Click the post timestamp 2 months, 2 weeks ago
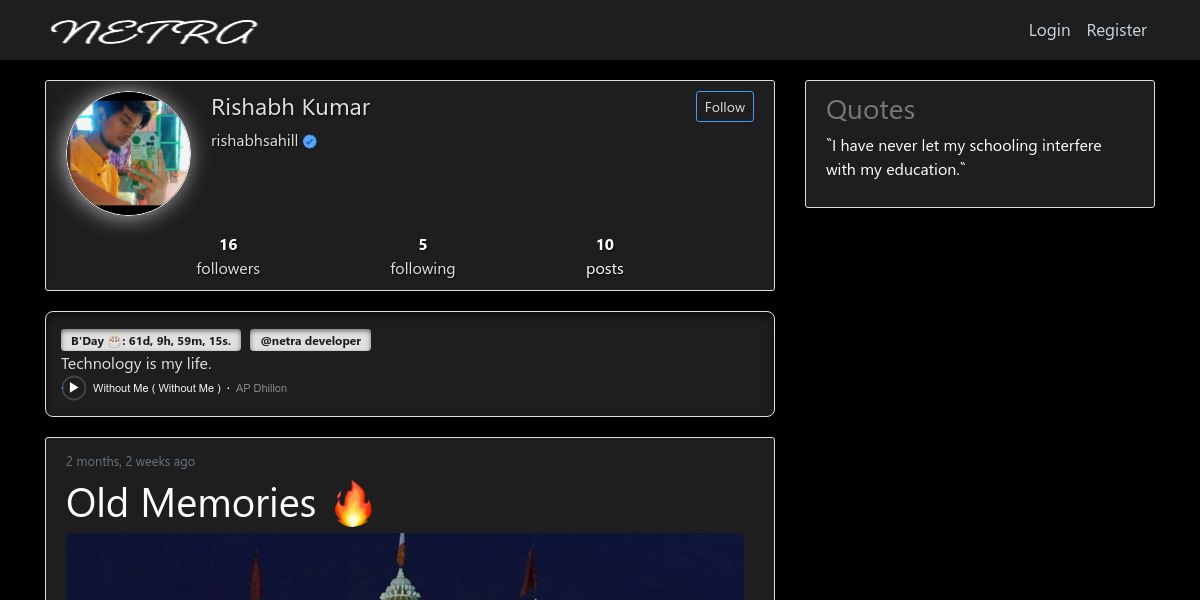The width and height of the screenshot is (1200, 600). [x=130, y=461]
